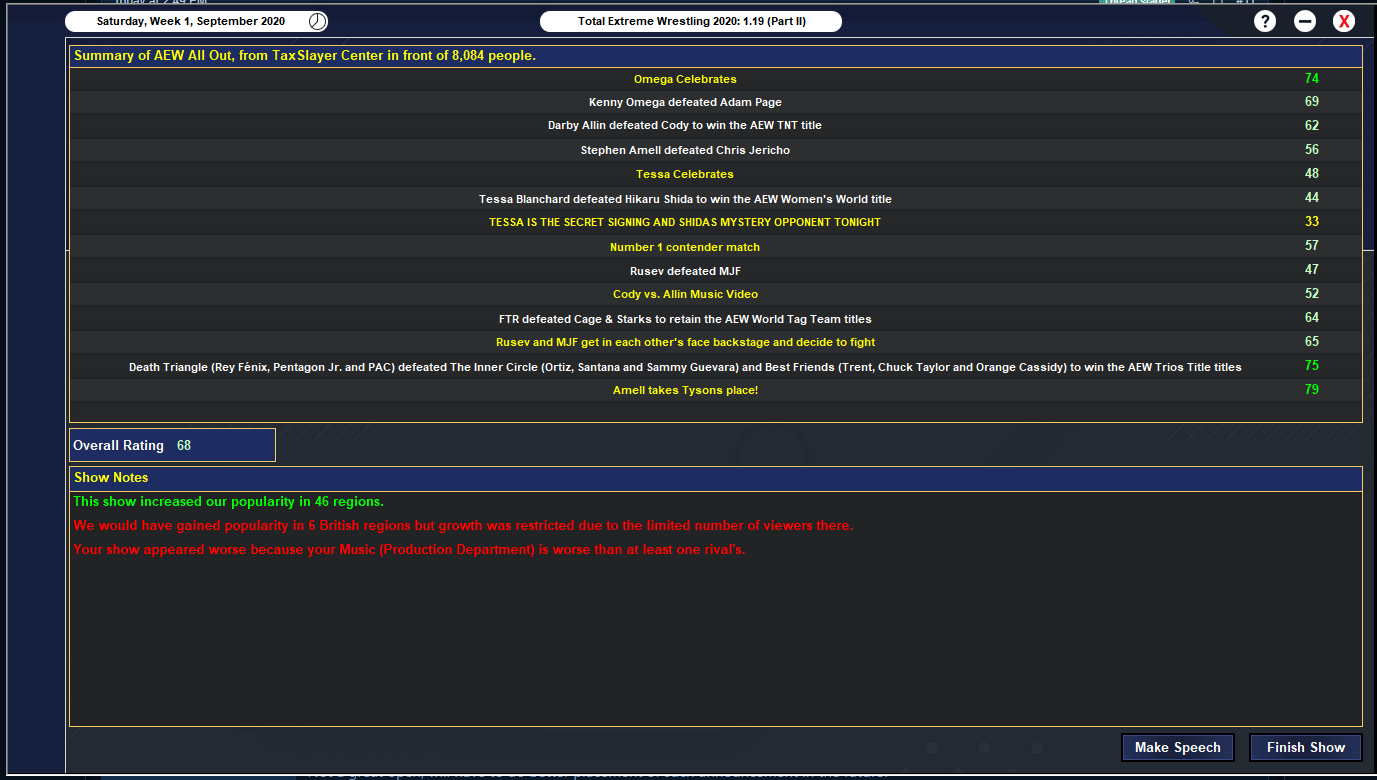The width and height of the screenshot is (1377, 780).
Task: Click the British regions growth restricted note
Action: (463, 526)
